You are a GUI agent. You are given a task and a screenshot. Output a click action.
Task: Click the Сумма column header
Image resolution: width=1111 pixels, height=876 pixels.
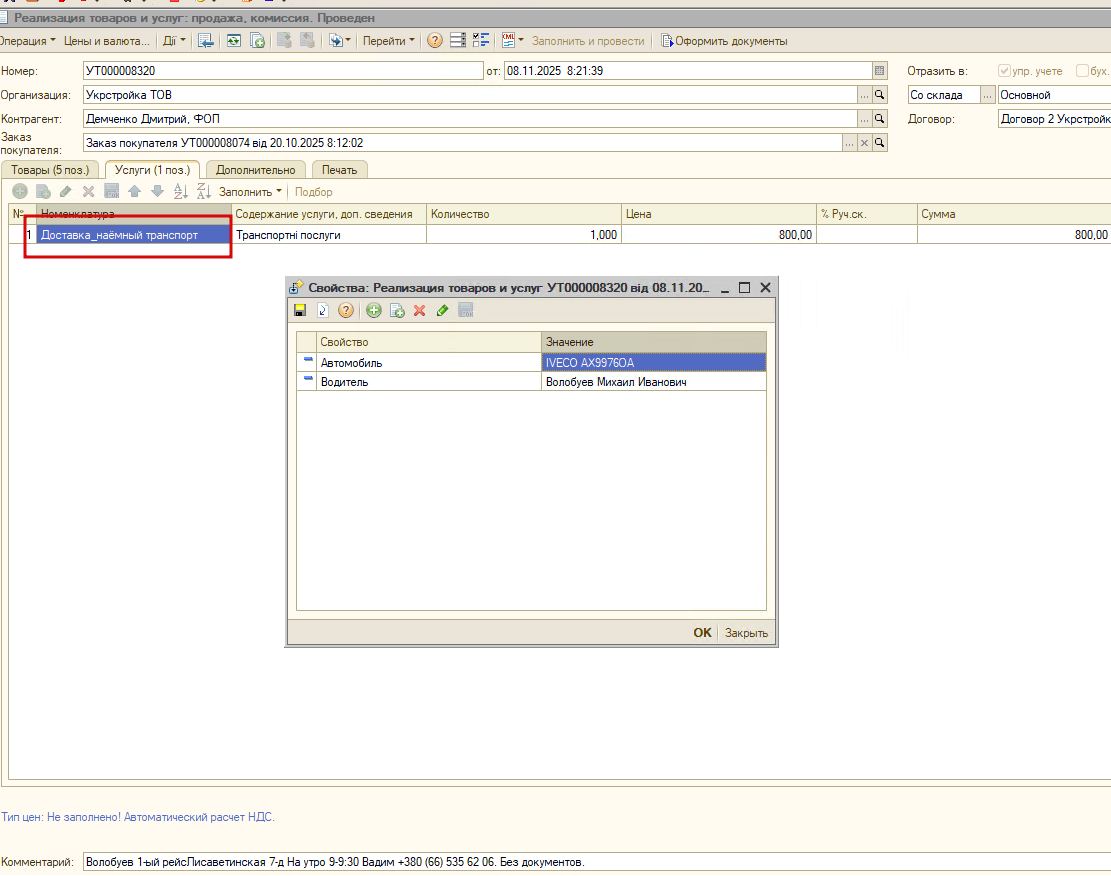pyautogui.click(x=1014, y=213)
